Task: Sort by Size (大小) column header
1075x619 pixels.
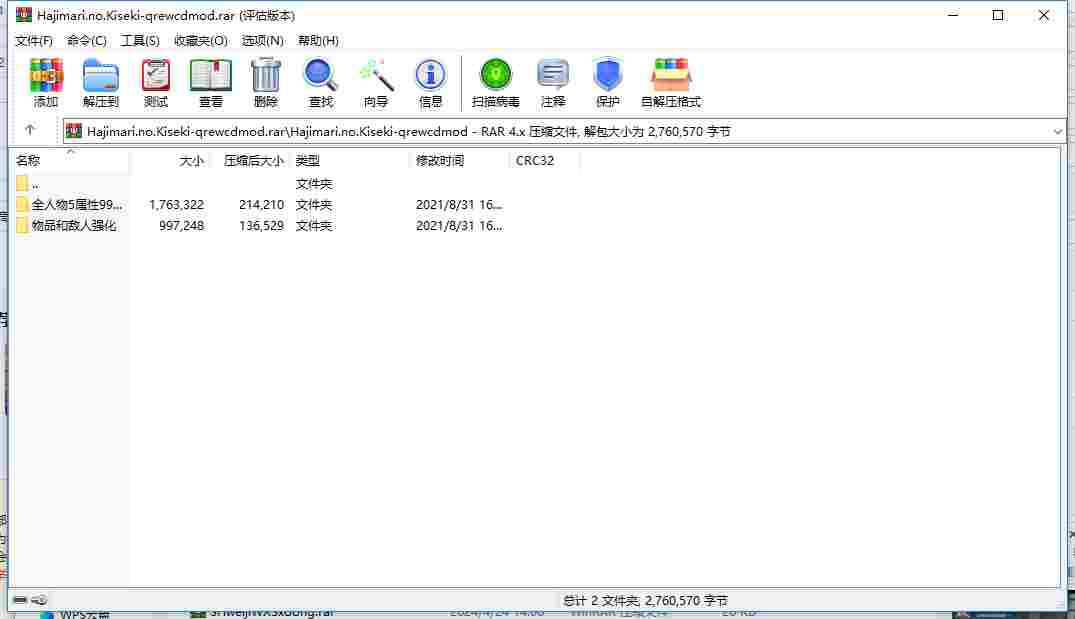Action: tap(171, 160)
